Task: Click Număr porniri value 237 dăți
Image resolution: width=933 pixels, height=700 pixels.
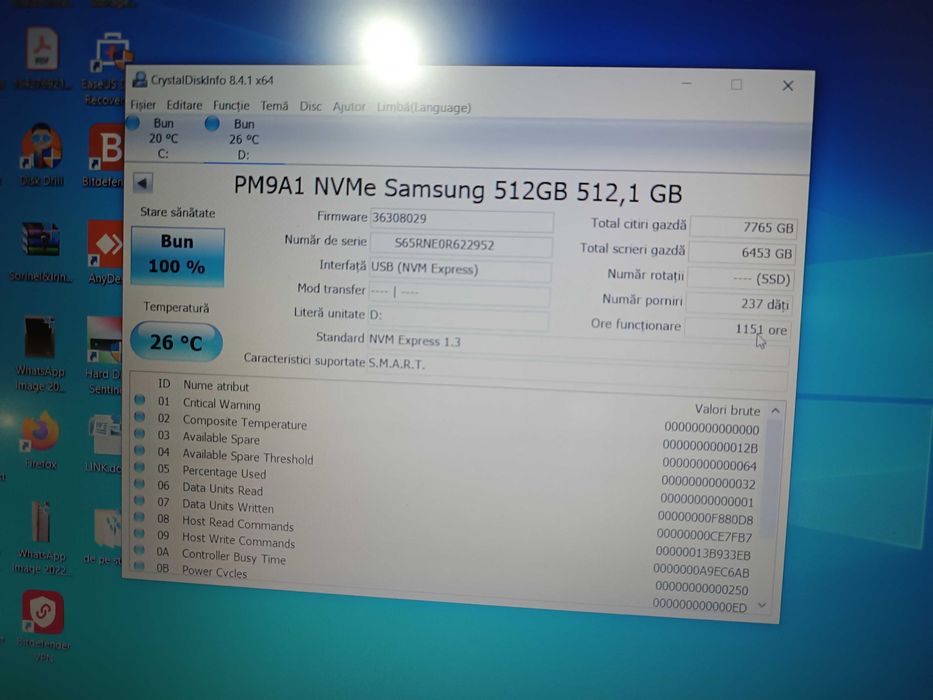Action: (739, 304)
